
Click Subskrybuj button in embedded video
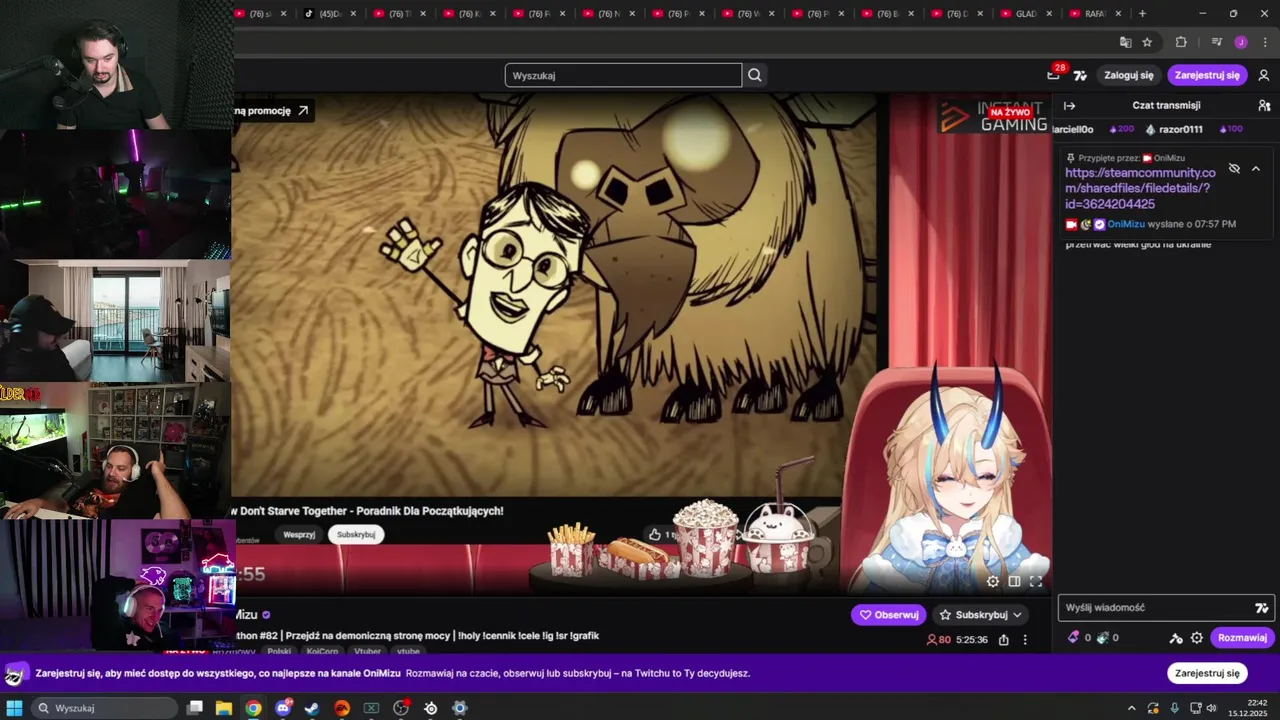pyautogui.click(x=356, y=535)
